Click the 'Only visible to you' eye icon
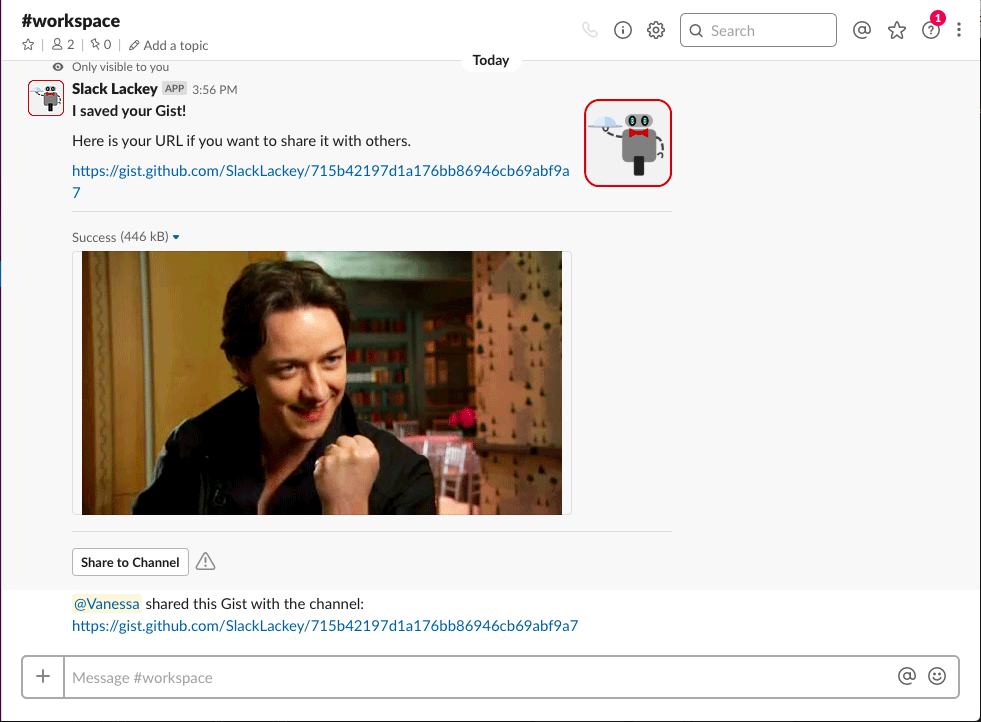 point(58,67)
